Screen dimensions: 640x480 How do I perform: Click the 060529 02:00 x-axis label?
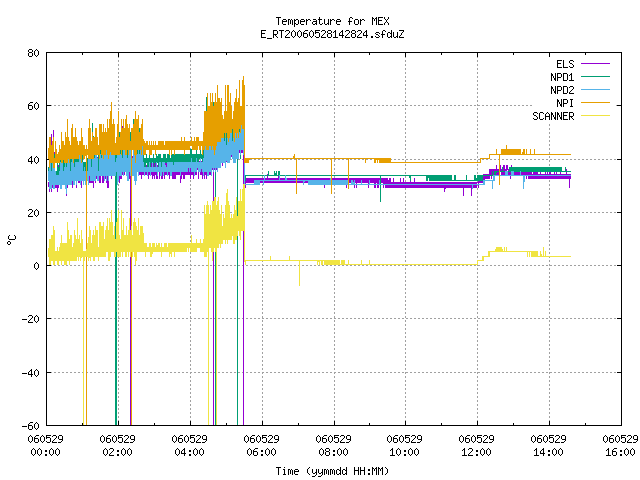118,446
